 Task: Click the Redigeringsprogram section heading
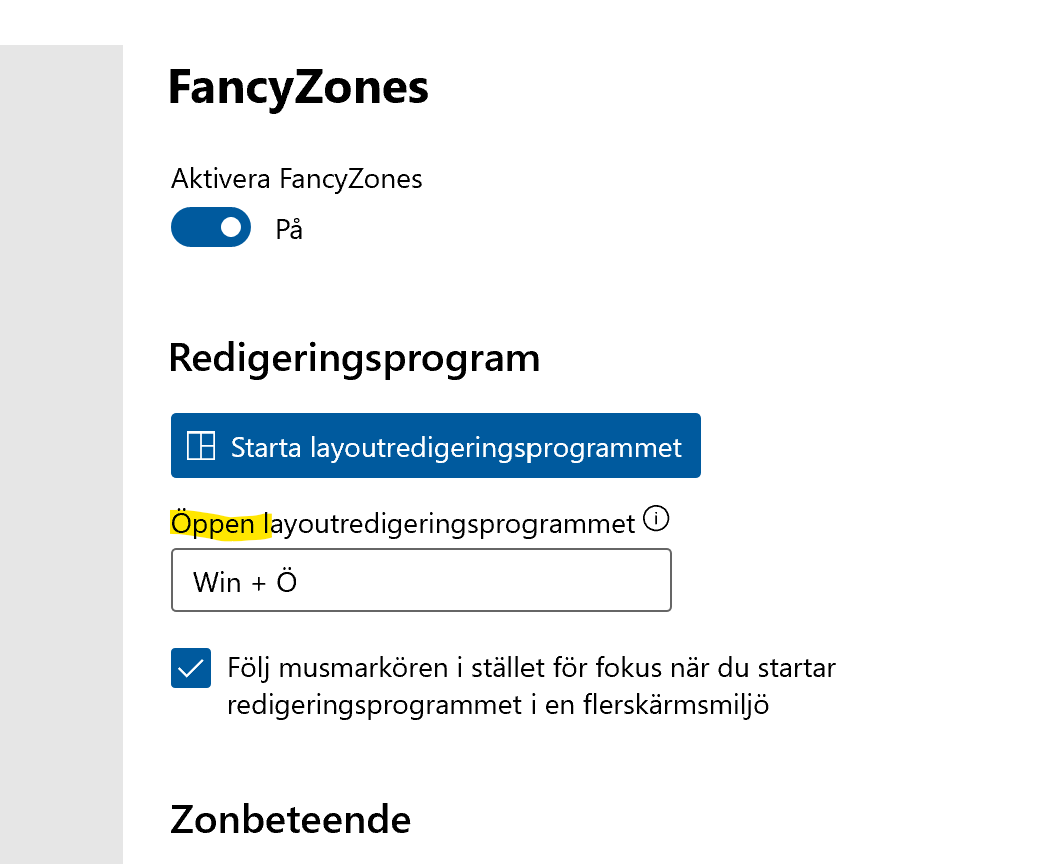[x=355, y=358]
